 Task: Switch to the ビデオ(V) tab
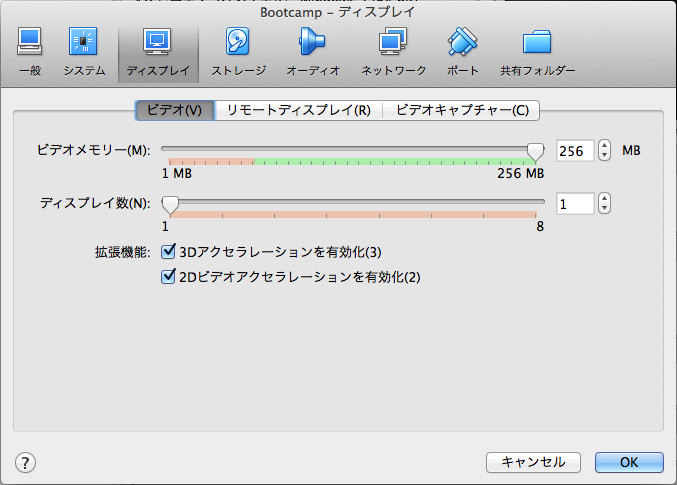pyautogui.click(x=174, y=110)
